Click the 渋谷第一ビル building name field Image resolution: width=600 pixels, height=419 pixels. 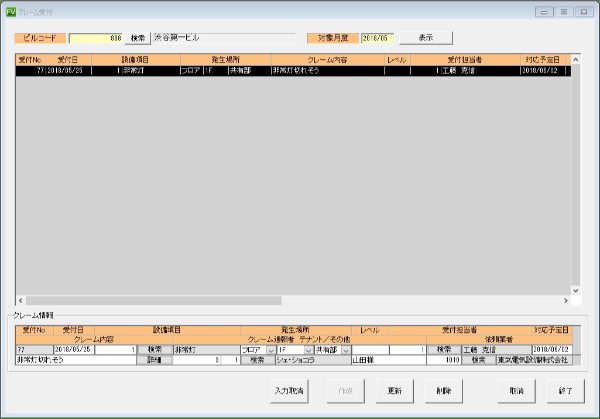coord(224,38)
